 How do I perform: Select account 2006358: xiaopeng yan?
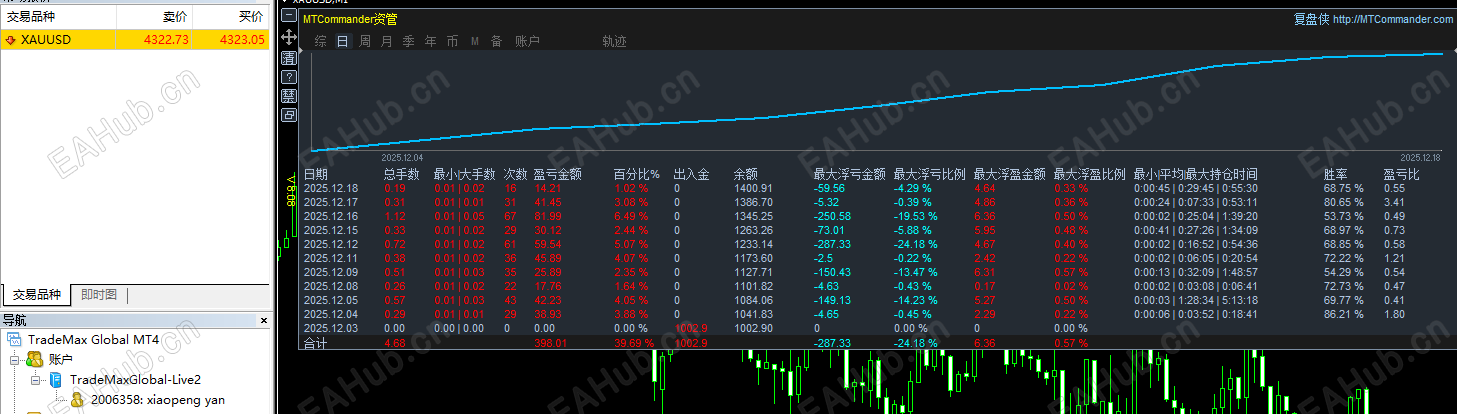pyautogui.click(x=157, y=399)
